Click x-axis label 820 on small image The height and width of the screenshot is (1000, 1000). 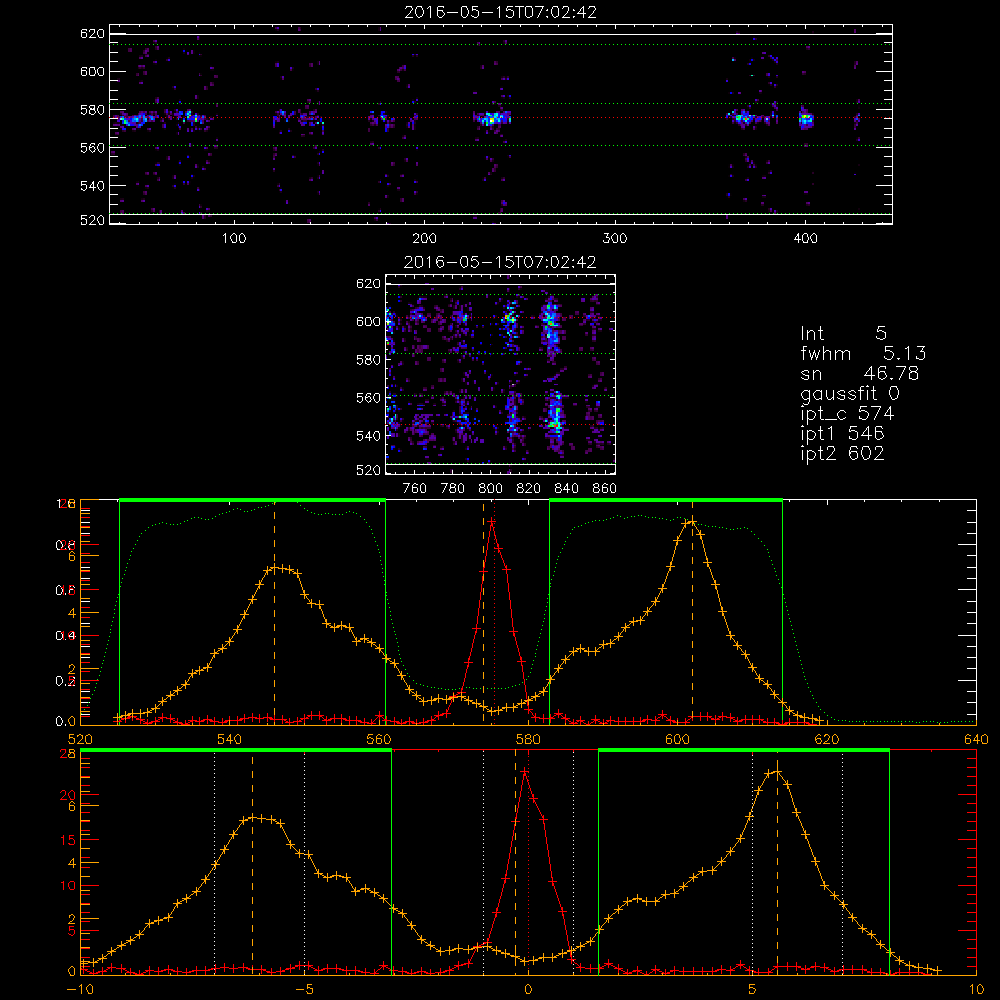coord(529,489)
